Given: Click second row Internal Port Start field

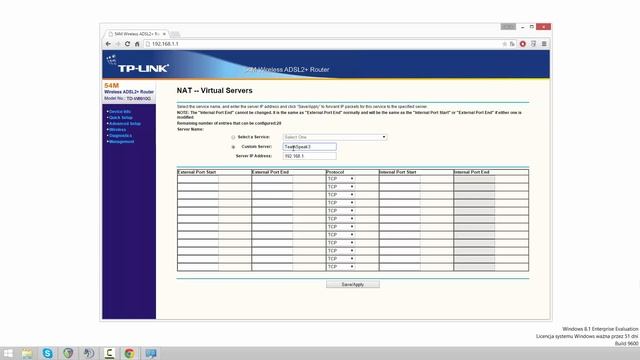Looking at the screenshot, I should (400, 187).
